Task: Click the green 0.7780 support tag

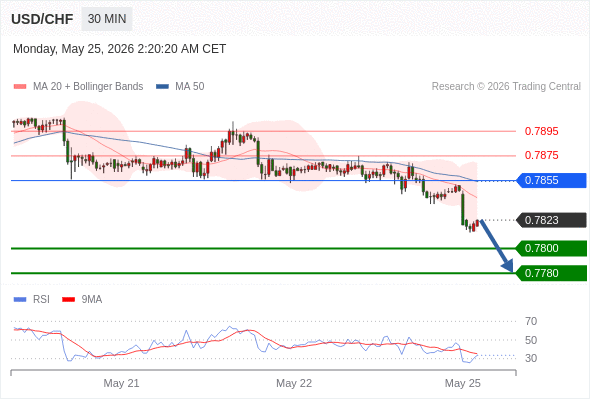Action: [x=552, y=273]
